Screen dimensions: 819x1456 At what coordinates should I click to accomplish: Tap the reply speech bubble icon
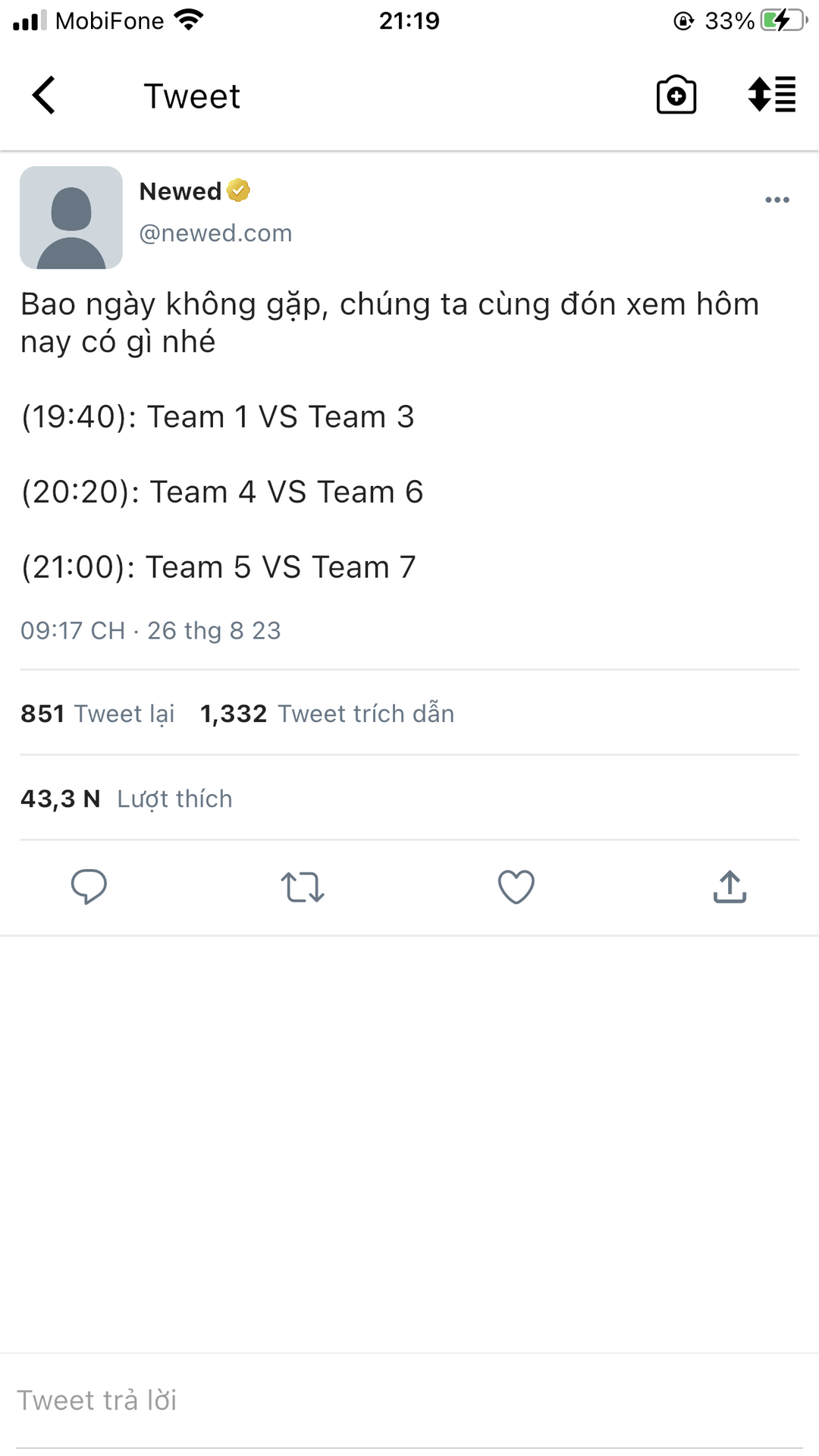click(x=89, y=886)
